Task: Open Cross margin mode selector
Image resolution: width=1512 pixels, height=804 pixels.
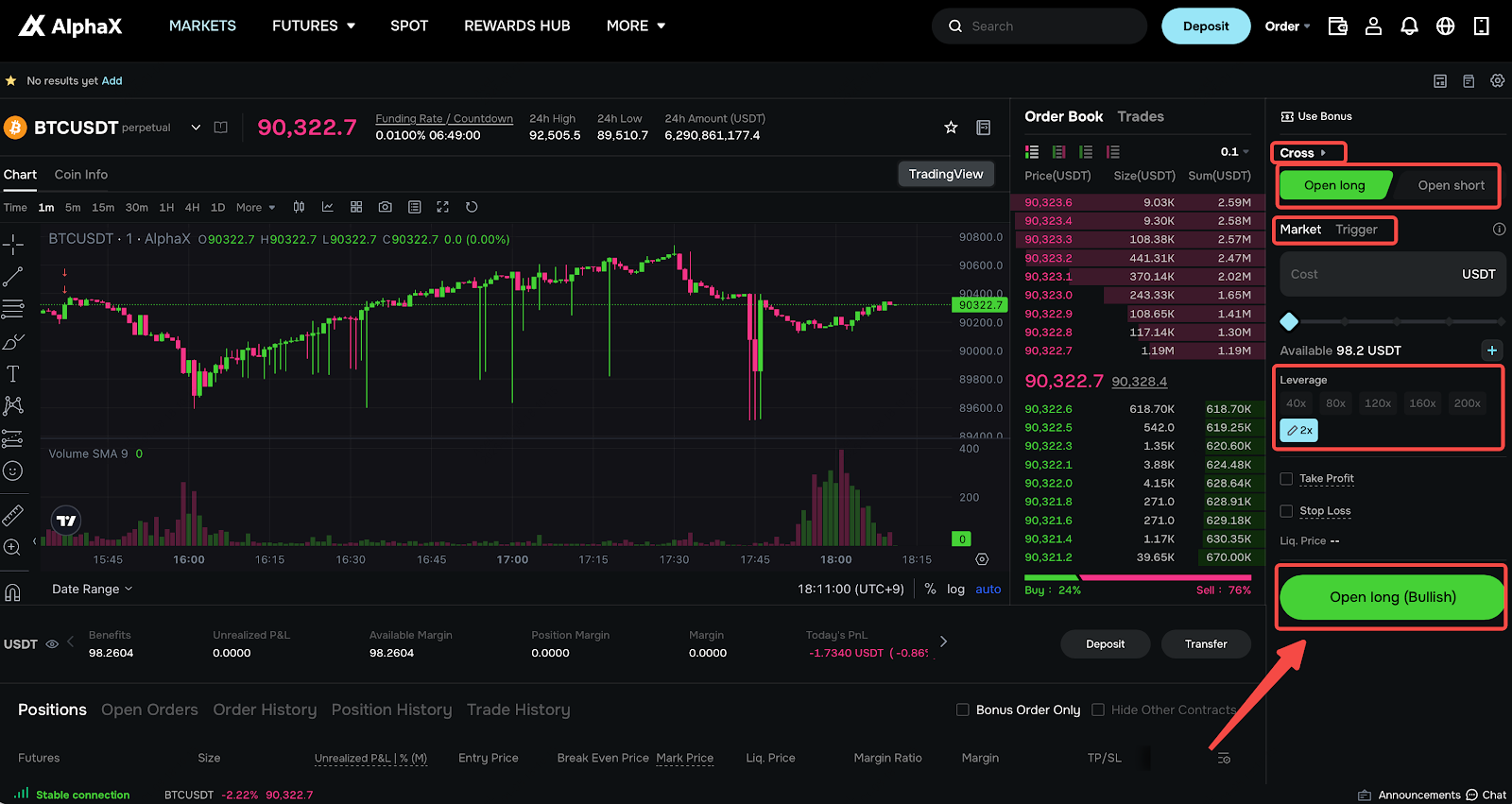Action: coord(1303,153)
